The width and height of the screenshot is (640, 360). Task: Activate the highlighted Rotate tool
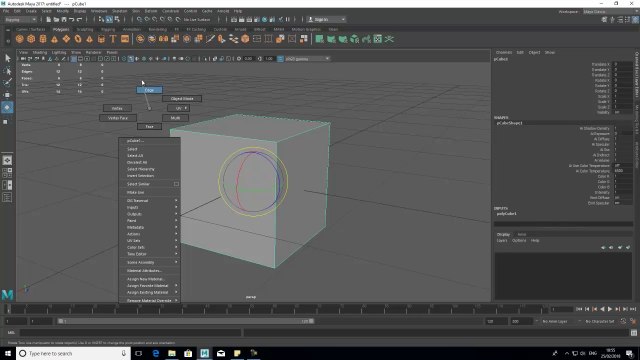coord(7,107)
